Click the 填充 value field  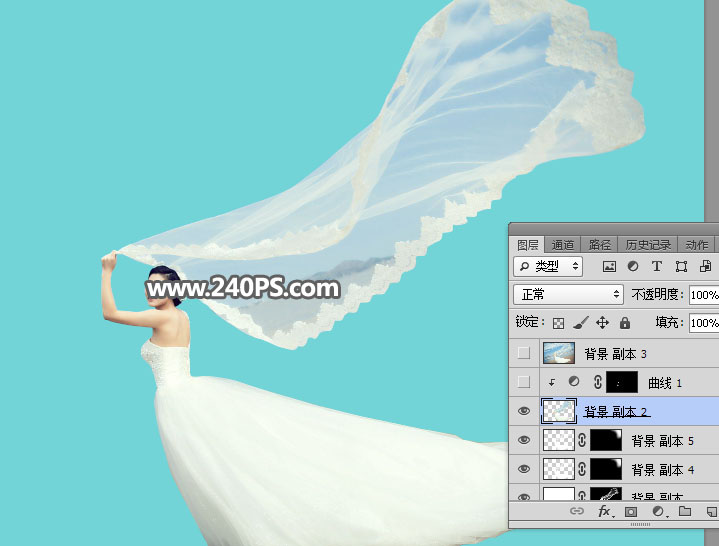coord(704,323)
